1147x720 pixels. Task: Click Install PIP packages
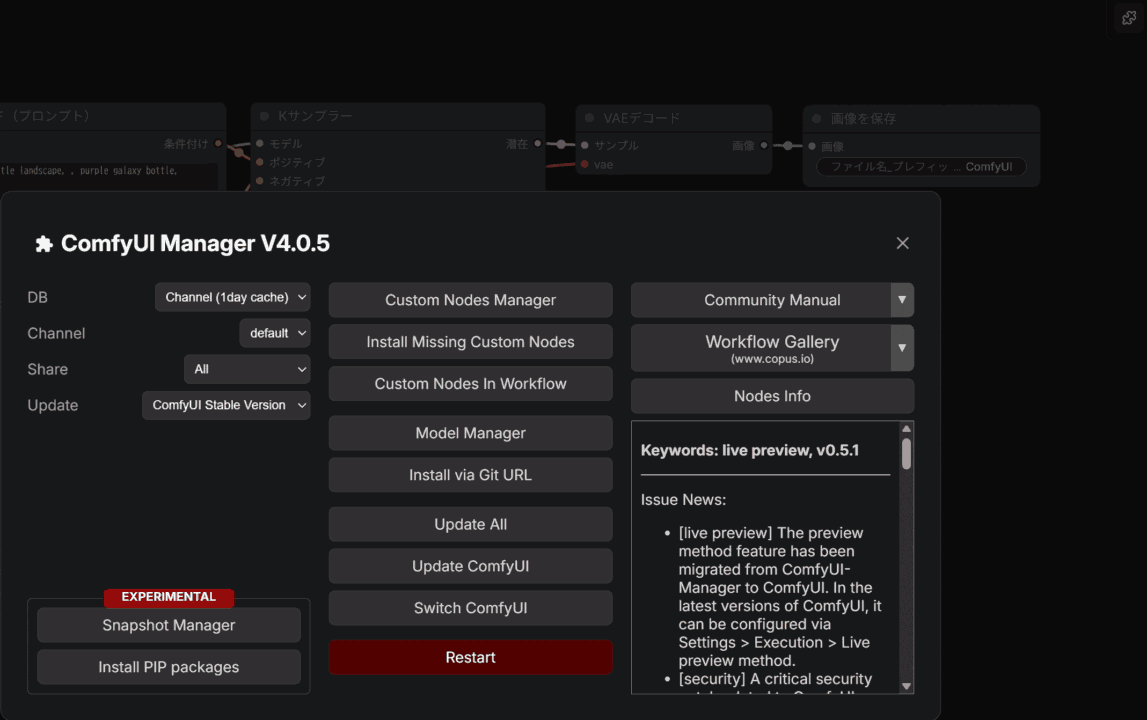coord(169,667)
